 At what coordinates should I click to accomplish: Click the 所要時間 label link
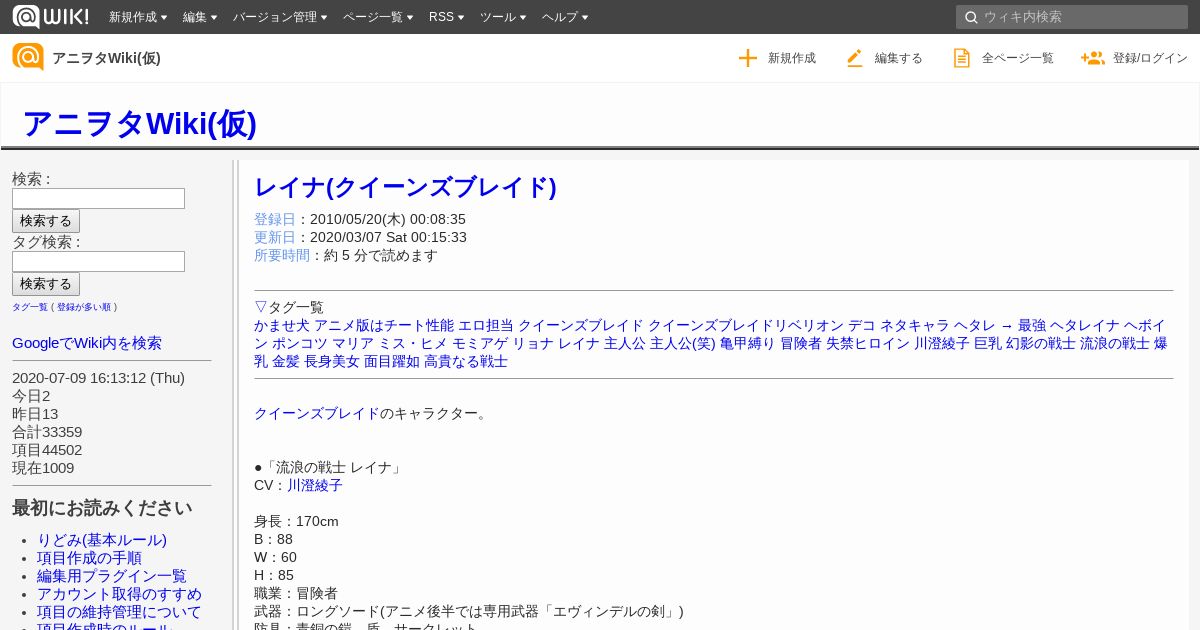(x=282, y=255)
